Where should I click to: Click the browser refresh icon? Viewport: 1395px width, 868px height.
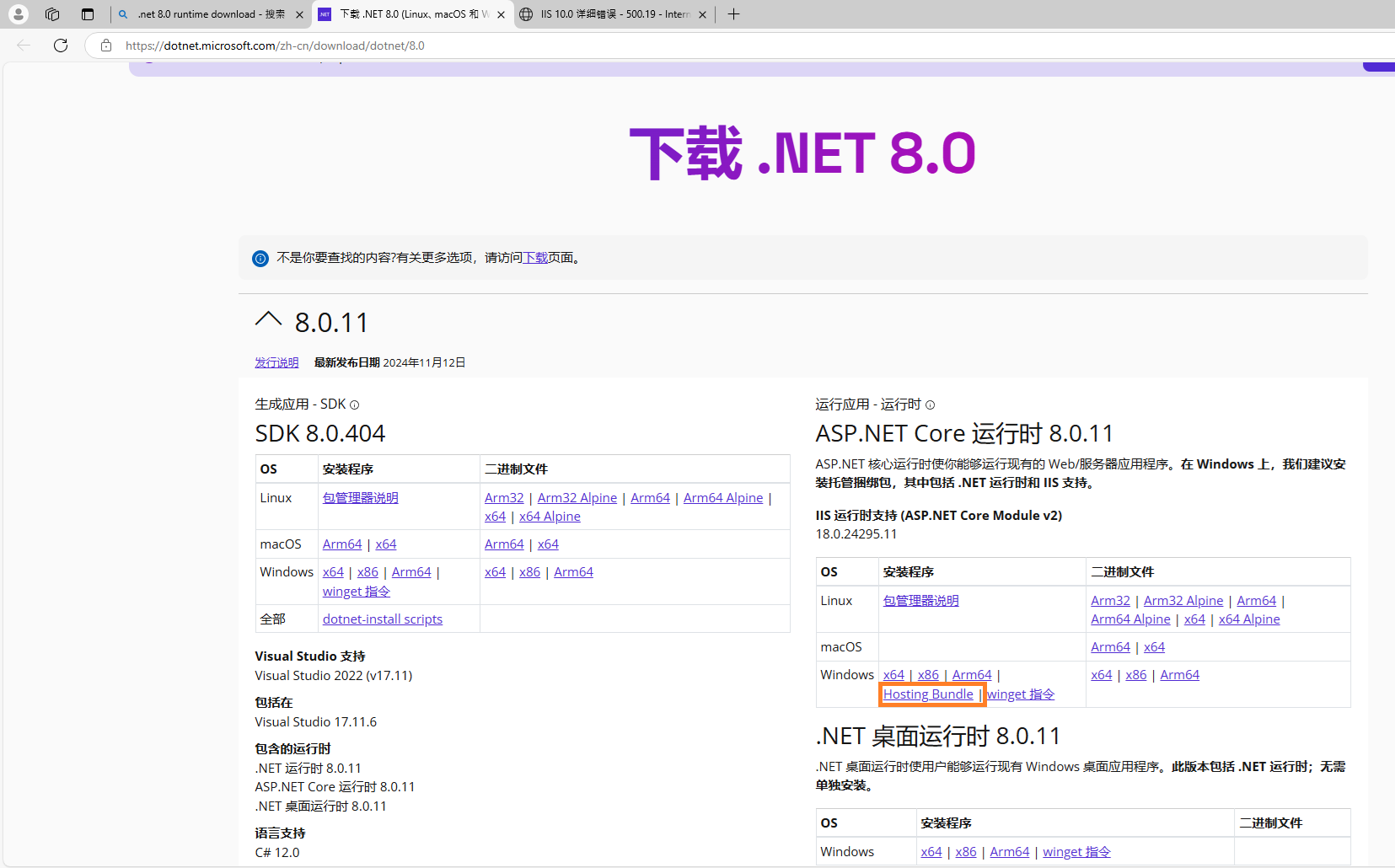point(61,46)
